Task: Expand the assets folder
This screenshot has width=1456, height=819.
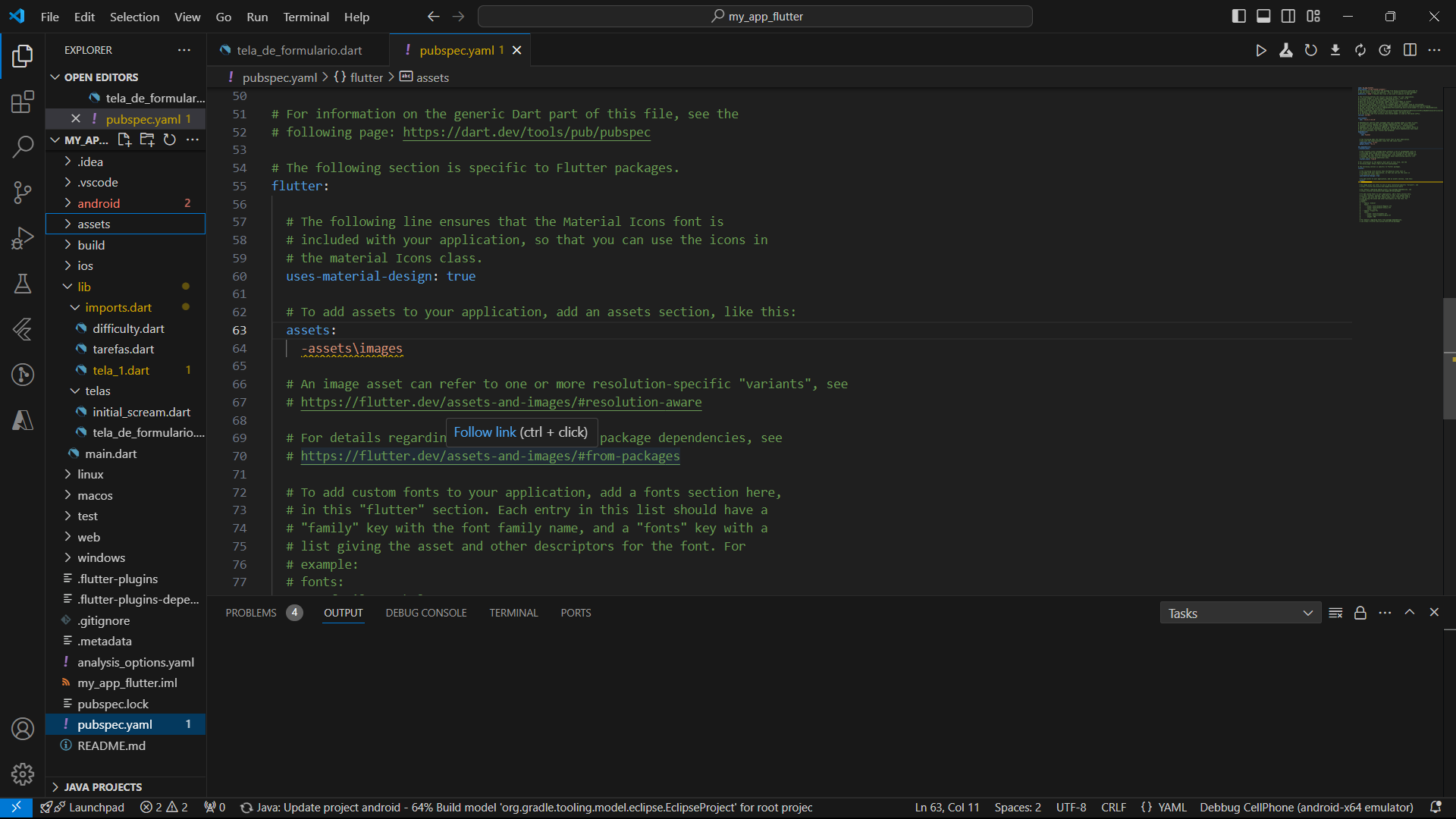Action: click(x=126, y=224)
